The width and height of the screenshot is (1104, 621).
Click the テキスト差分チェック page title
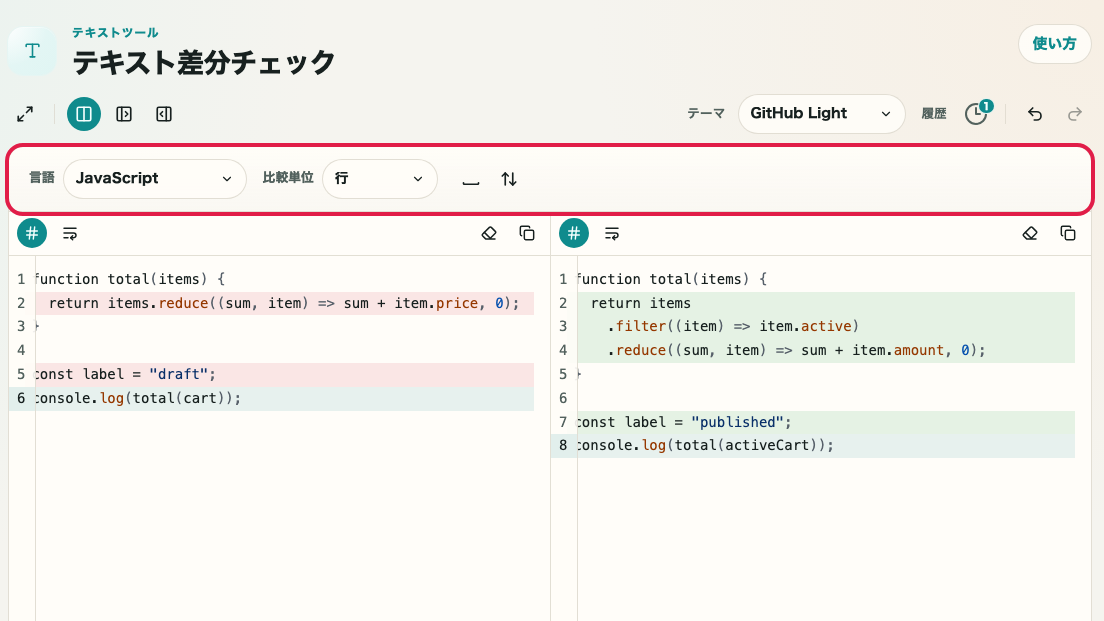[203, 62]
